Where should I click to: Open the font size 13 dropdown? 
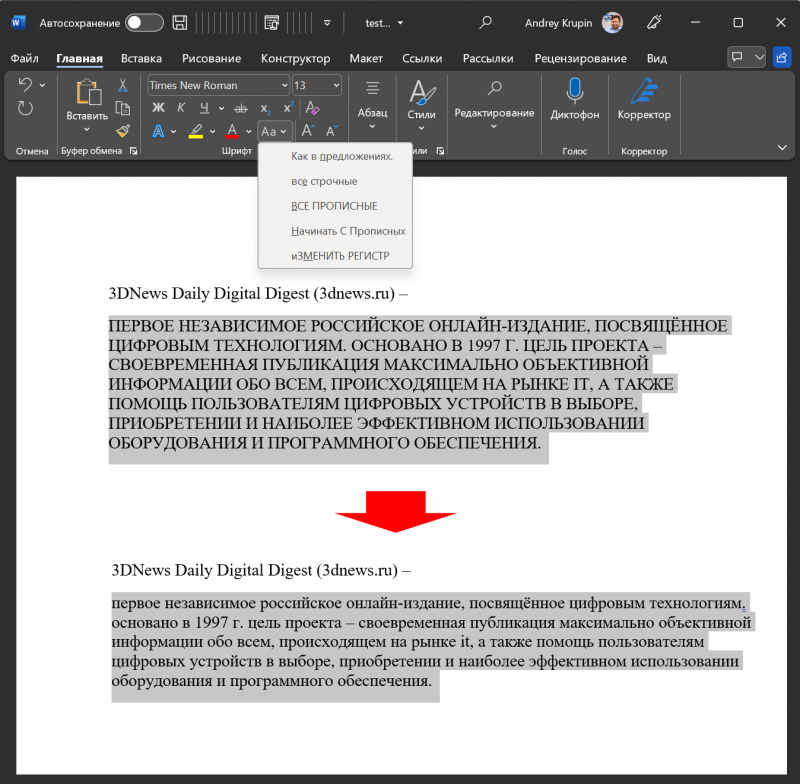(x=335, y=86)
